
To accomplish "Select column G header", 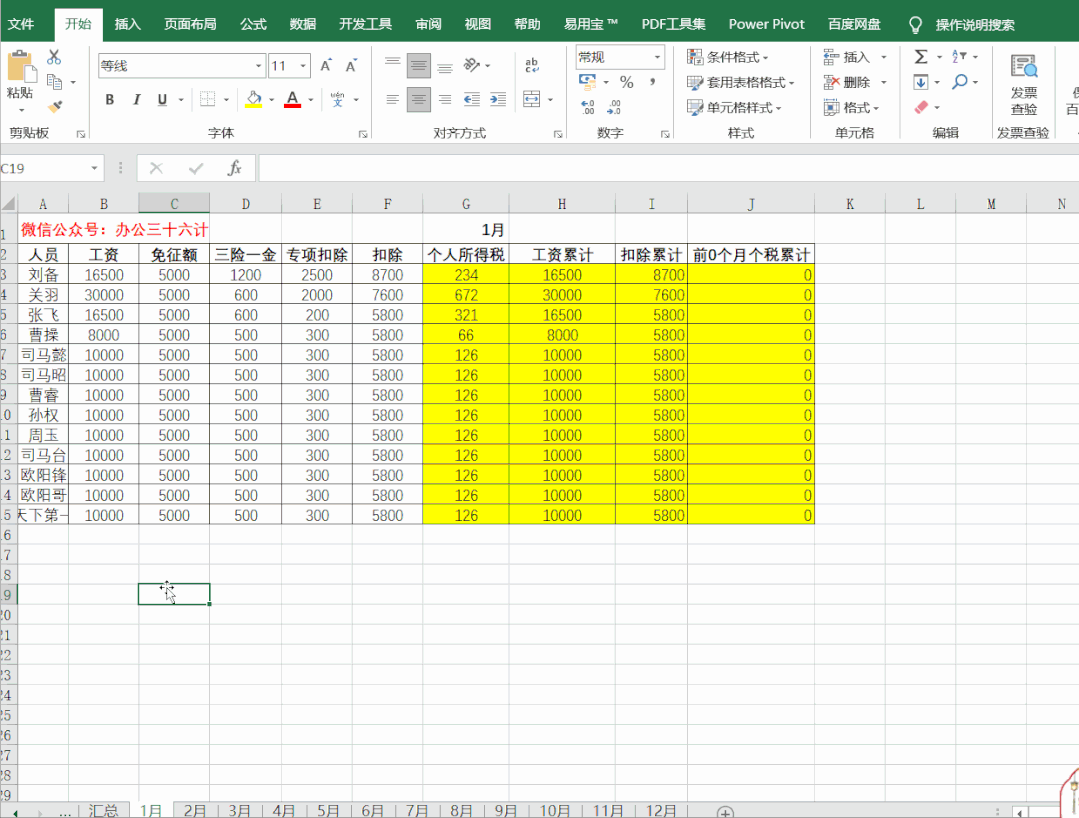I will 466,204.
